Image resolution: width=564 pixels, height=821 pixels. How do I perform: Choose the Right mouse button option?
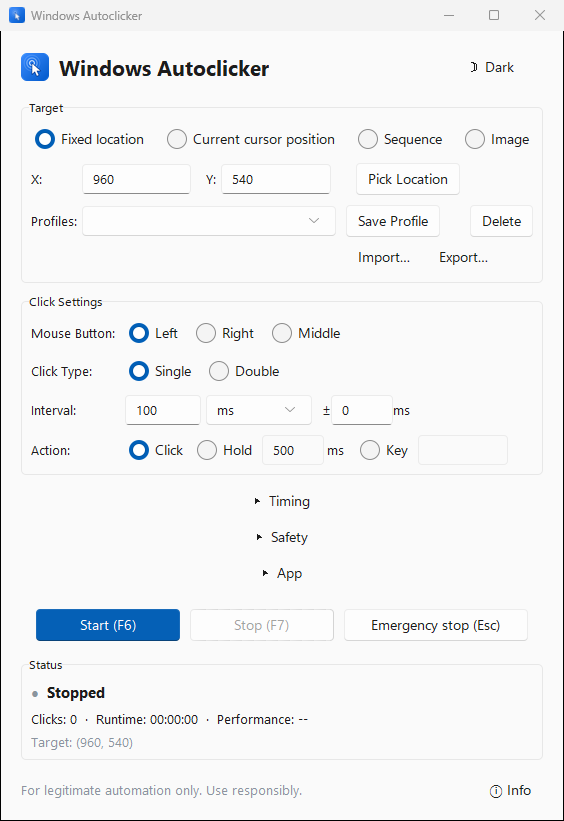[x=225, y=334]
